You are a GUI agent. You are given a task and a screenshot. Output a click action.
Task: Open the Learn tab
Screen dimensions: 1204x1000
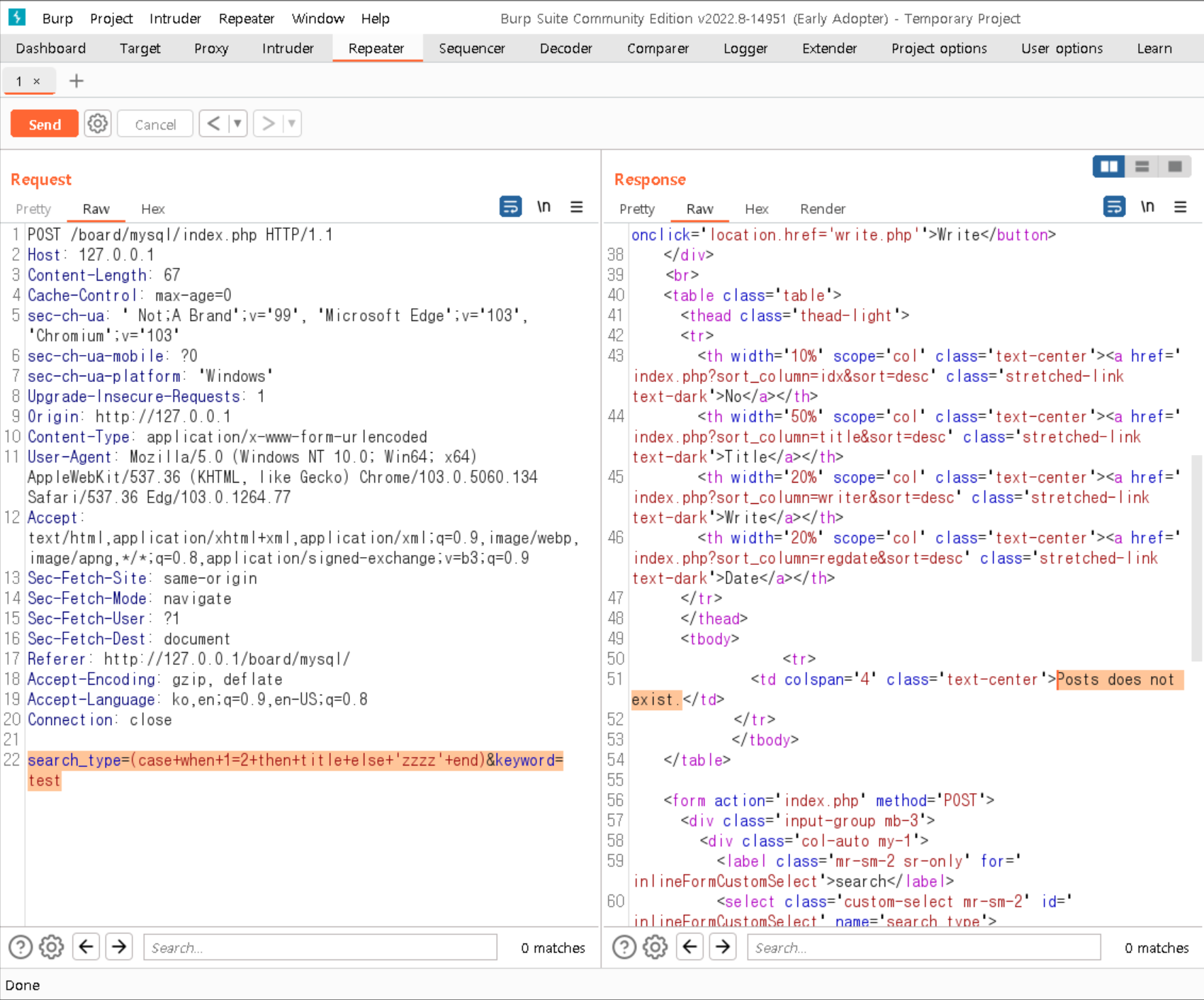tap(1154, 48)
